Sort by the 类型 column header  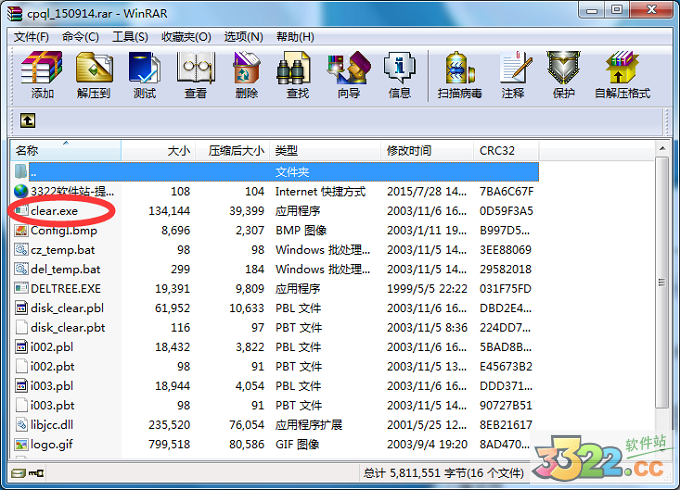point(325,150)
